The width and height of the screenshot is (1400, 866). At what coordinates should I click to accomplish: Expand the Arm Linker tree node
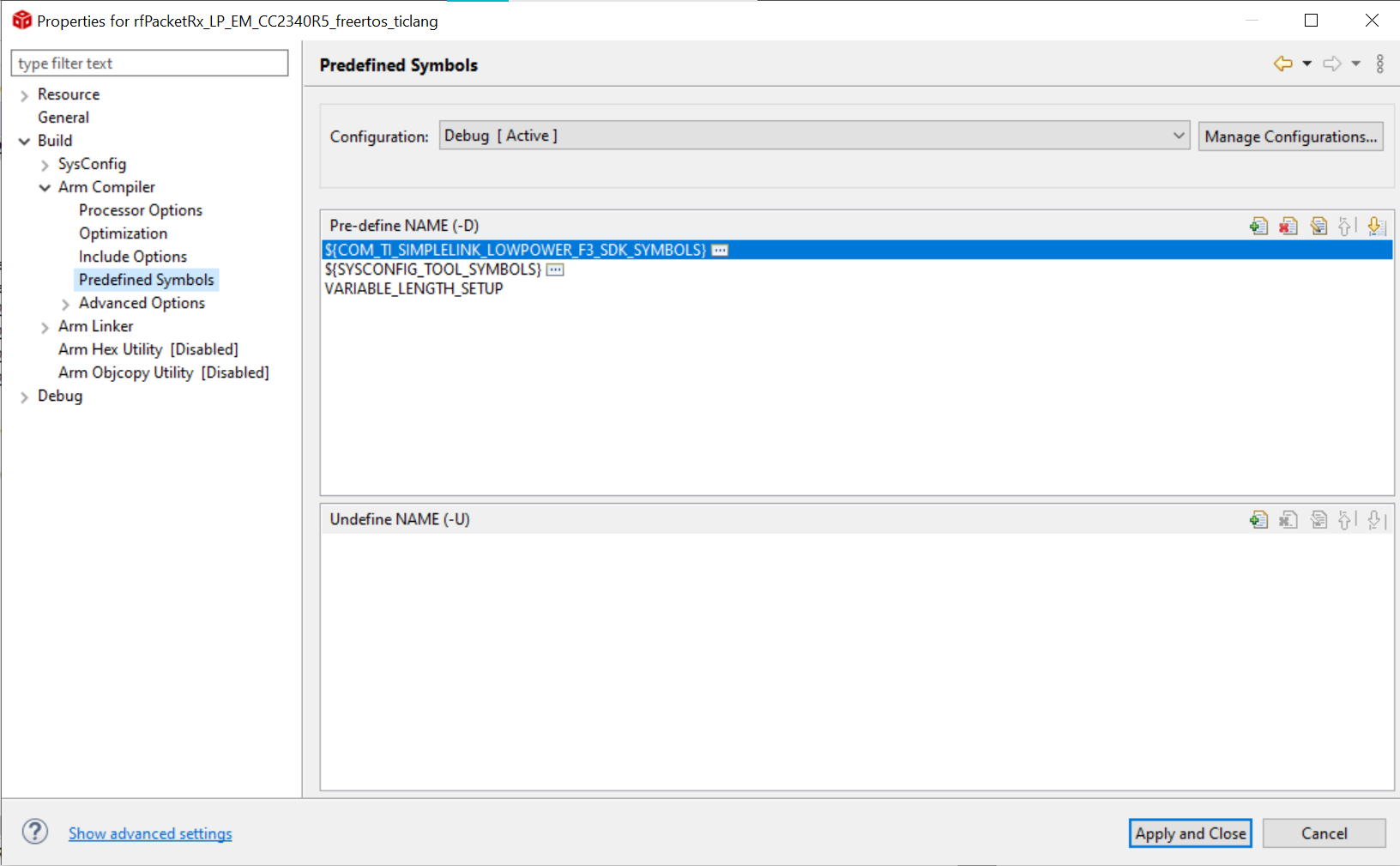click(45, 327)
